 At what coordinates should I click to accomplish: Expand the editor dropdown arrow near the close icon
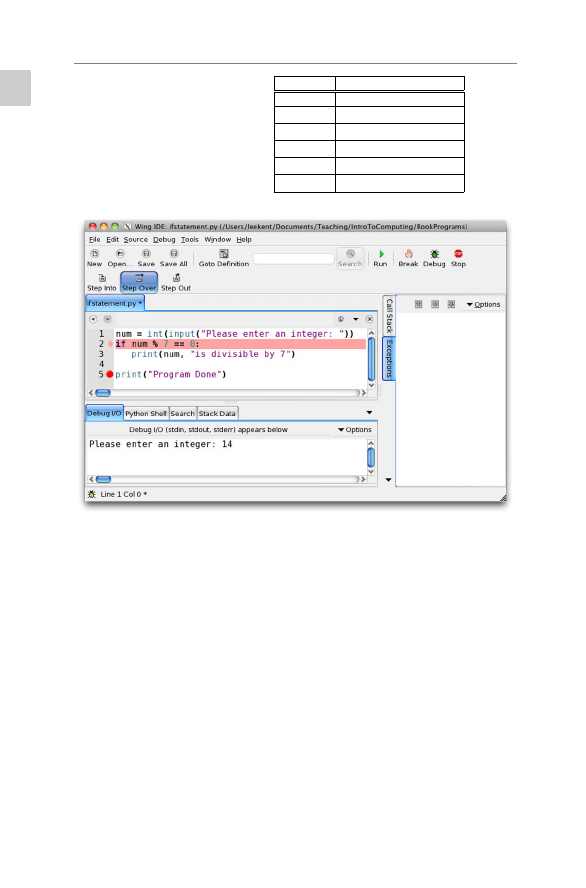[356, 319]
